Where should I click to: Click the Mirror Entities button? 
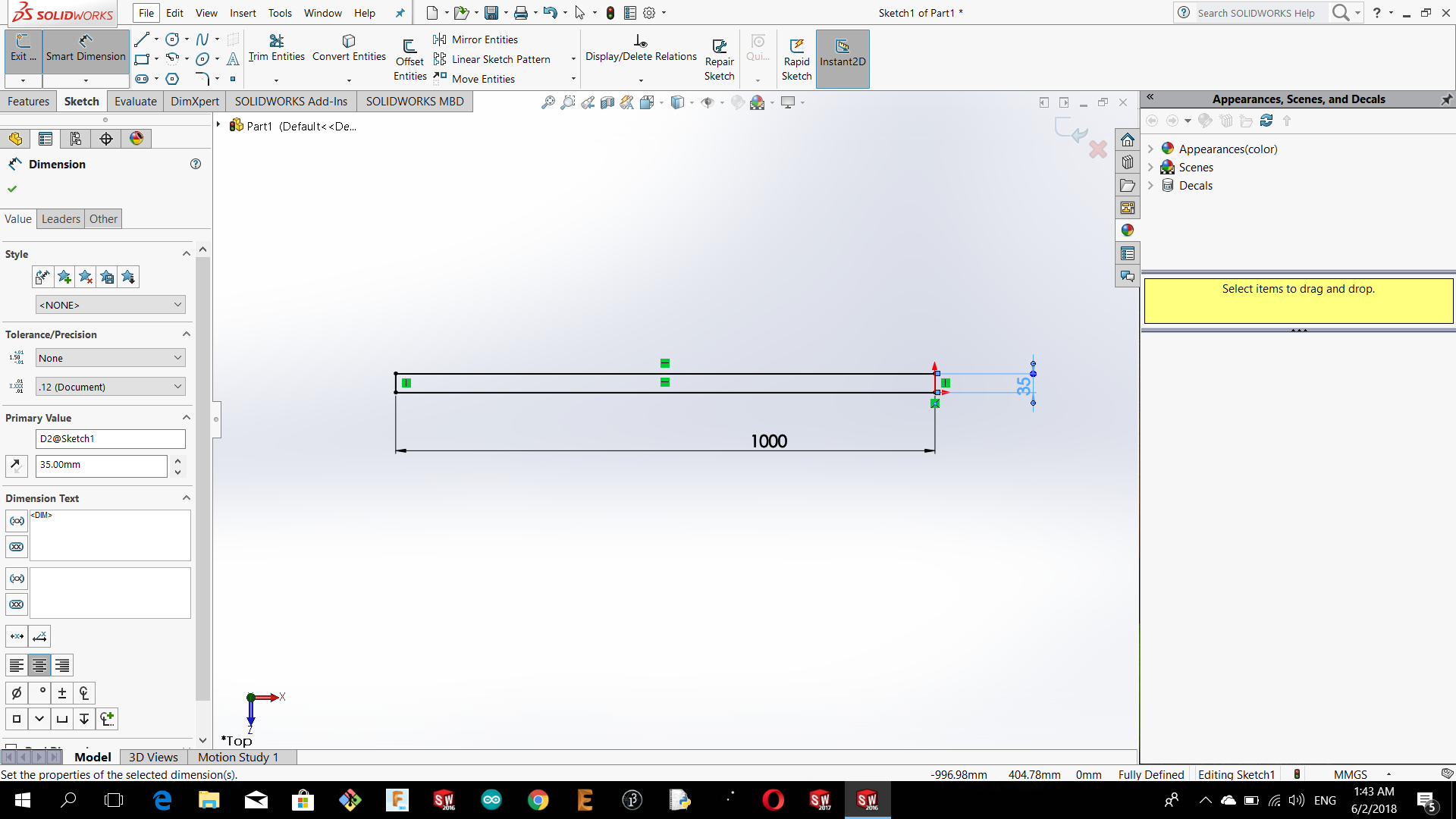(x=475, y=39)
